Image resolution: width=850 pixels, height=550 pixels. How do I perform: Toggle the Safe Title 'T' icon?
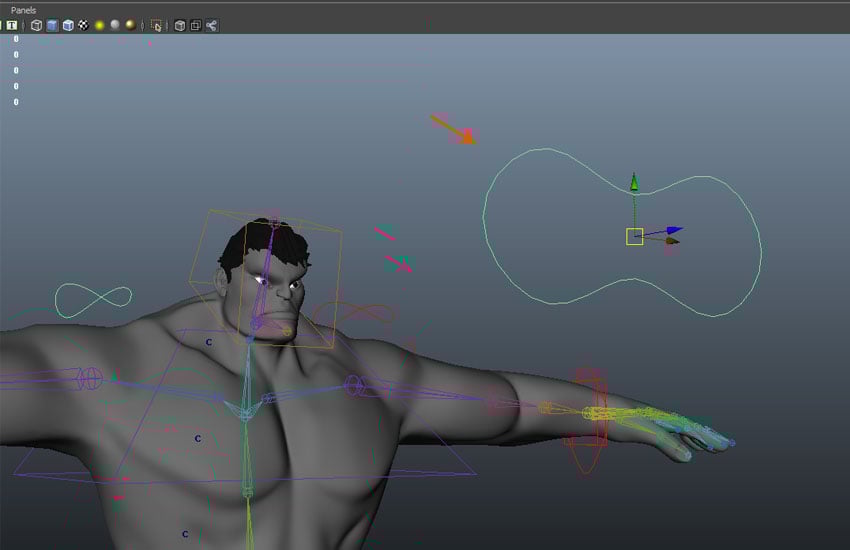point(12,25)
